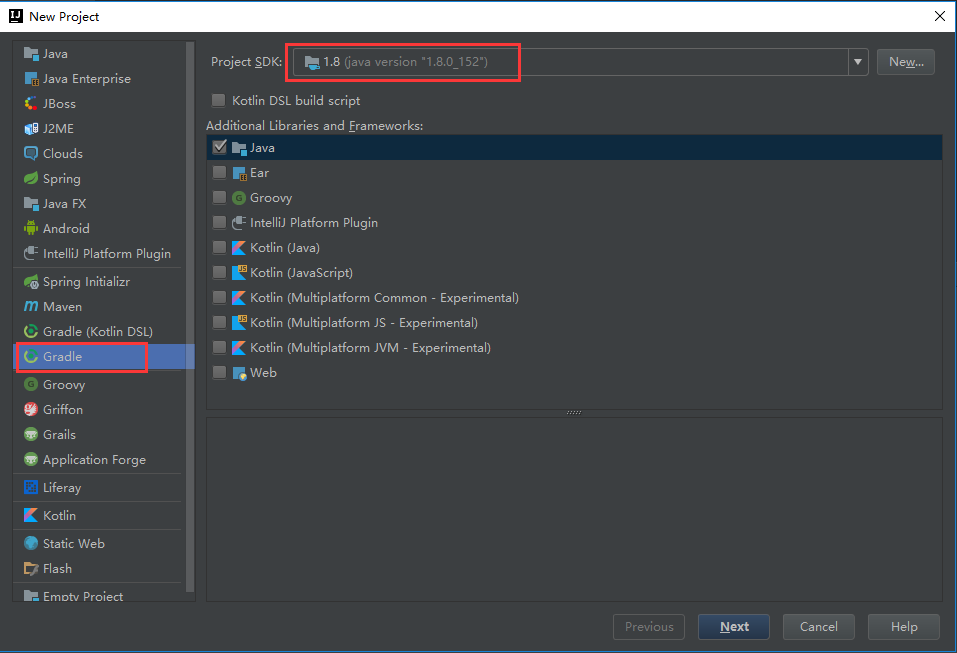Screen dimensions: 957x653
Task: Select the Clouds project icon
Action: [31, 153]
